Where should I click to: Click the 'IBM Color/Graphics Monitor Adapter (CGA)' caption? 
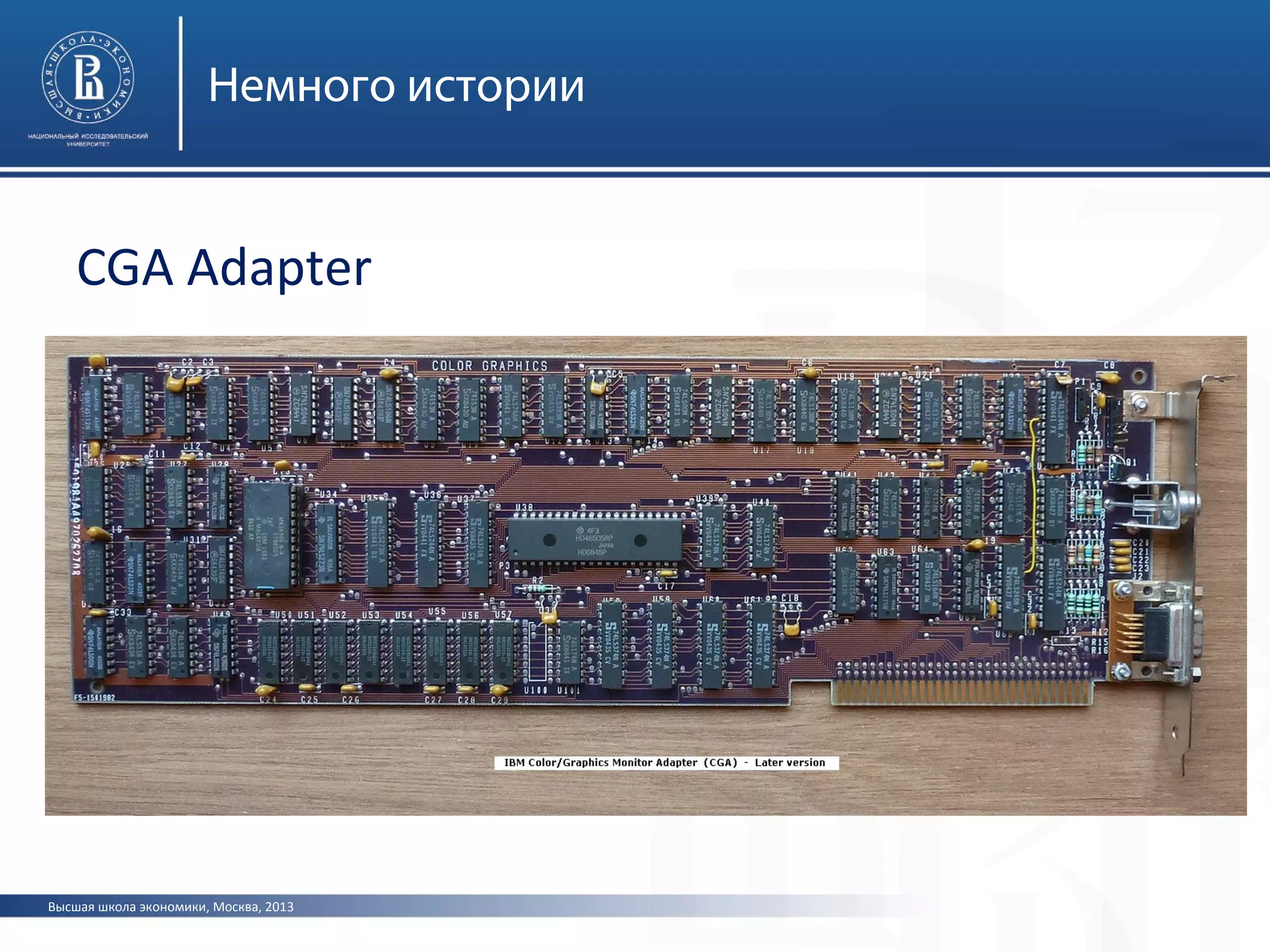pyautogui.click(x=666, y=762)
